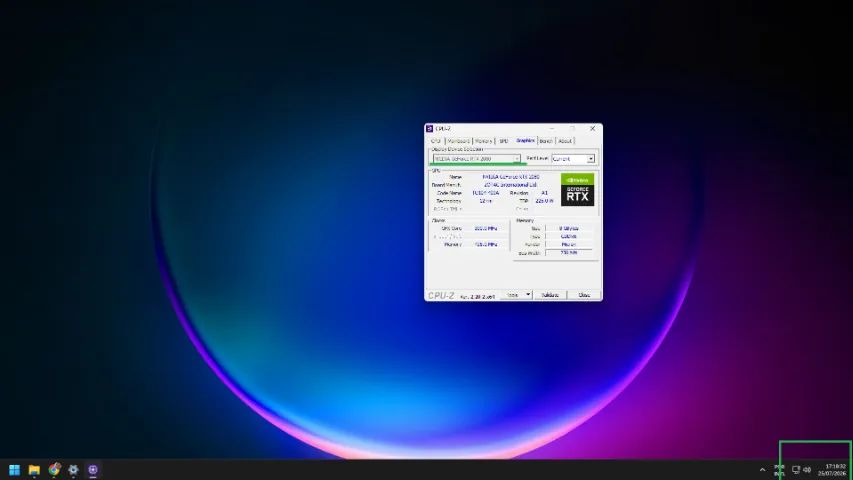
Task: Click the Memory clock value
Action: pyautogui.click(x=485, y=245)
